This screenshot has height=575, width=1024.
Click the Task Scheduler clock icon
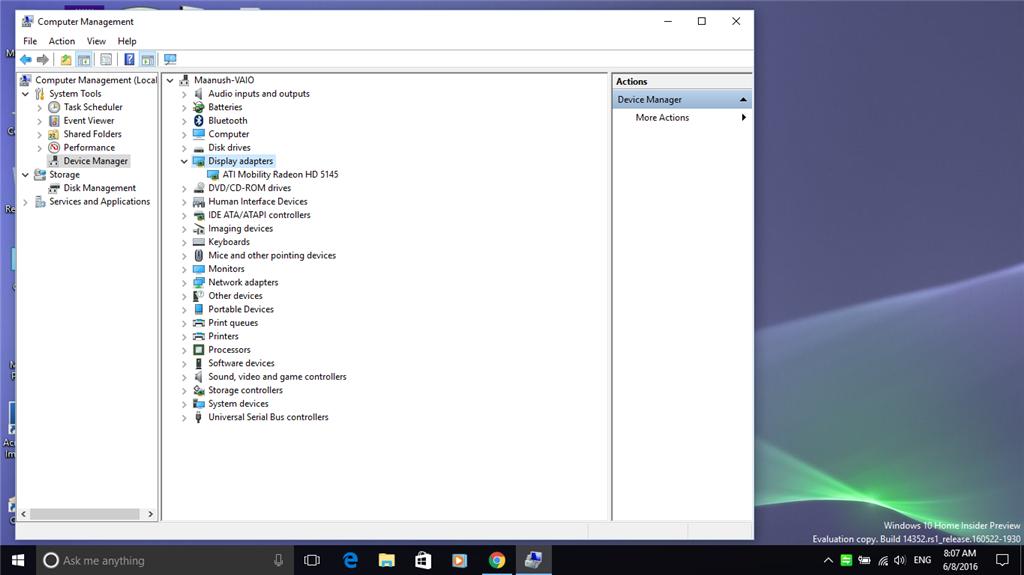click(x=54, y=107)
